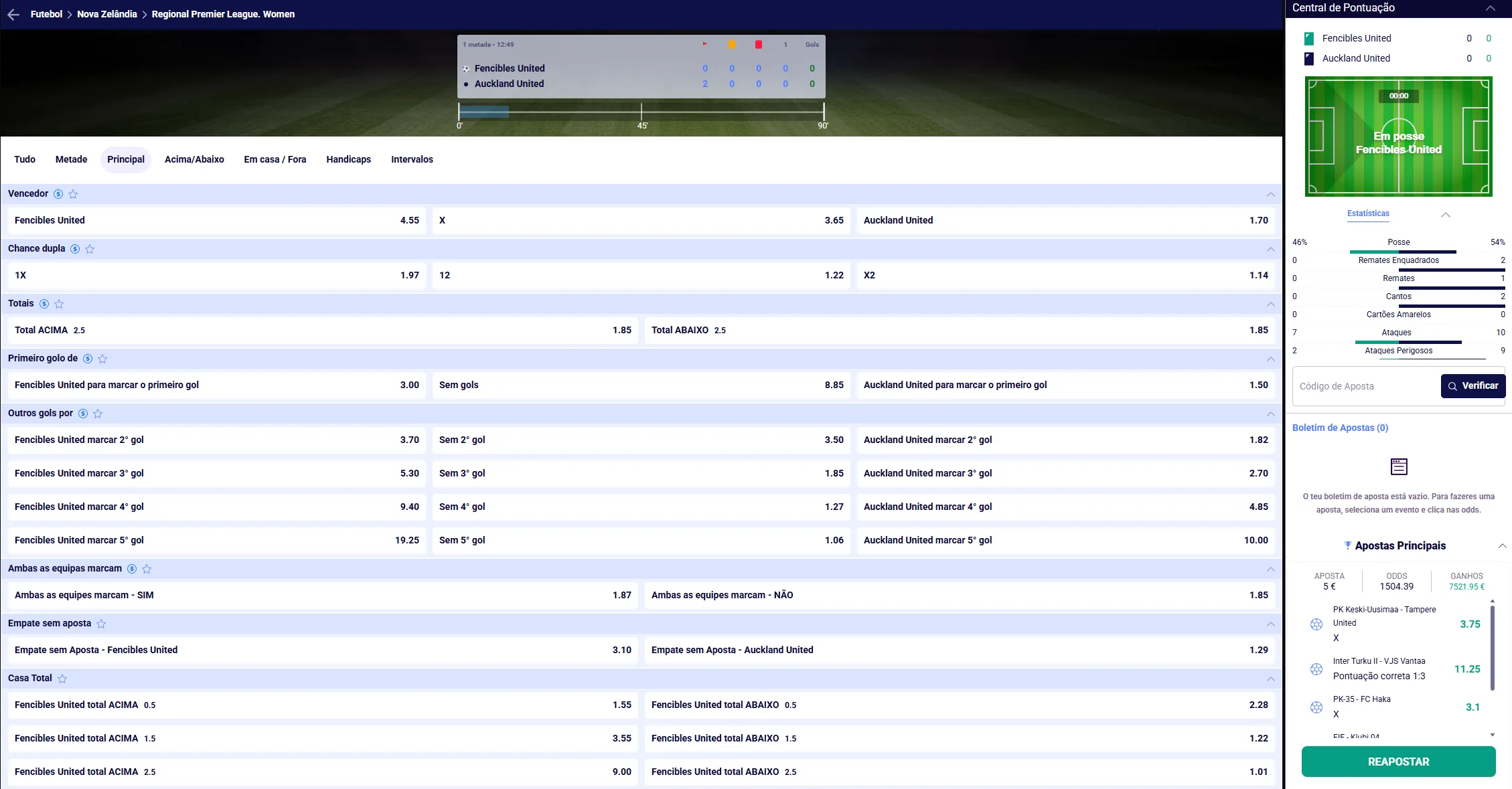Viewport: 1512px width, 789px height.
Task: Click coin icon beside Primeiro golo de
Action: 88,359
